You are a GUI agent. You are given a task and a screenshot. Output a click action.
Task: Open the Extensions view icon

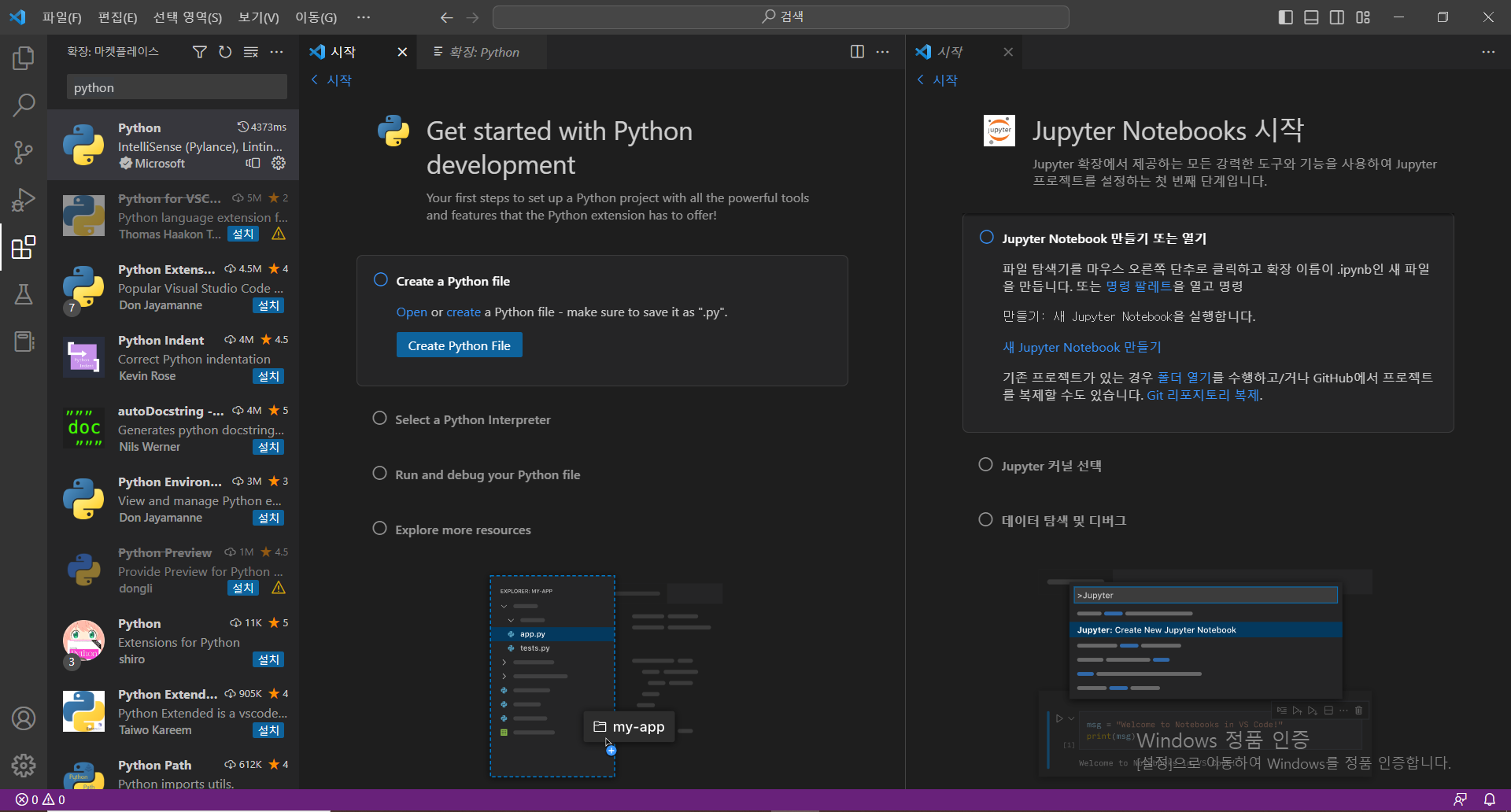[24, 247]
